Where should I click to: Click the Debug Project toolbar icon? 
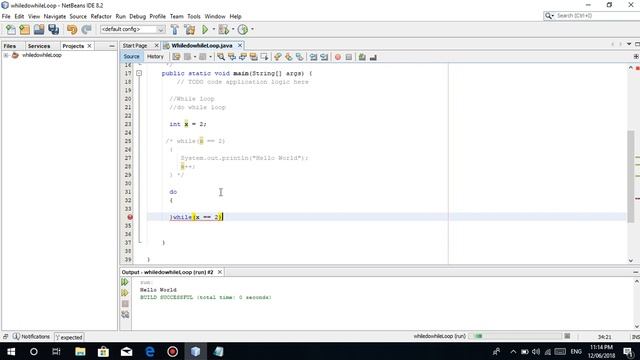(223, 29)
